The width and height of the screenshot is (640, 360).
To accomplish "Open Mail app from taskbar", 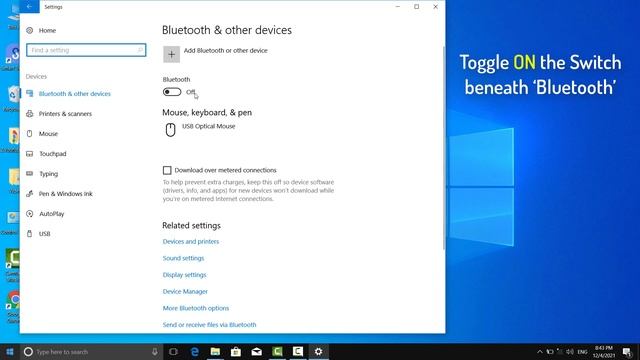I will click(x=256, y=351).
